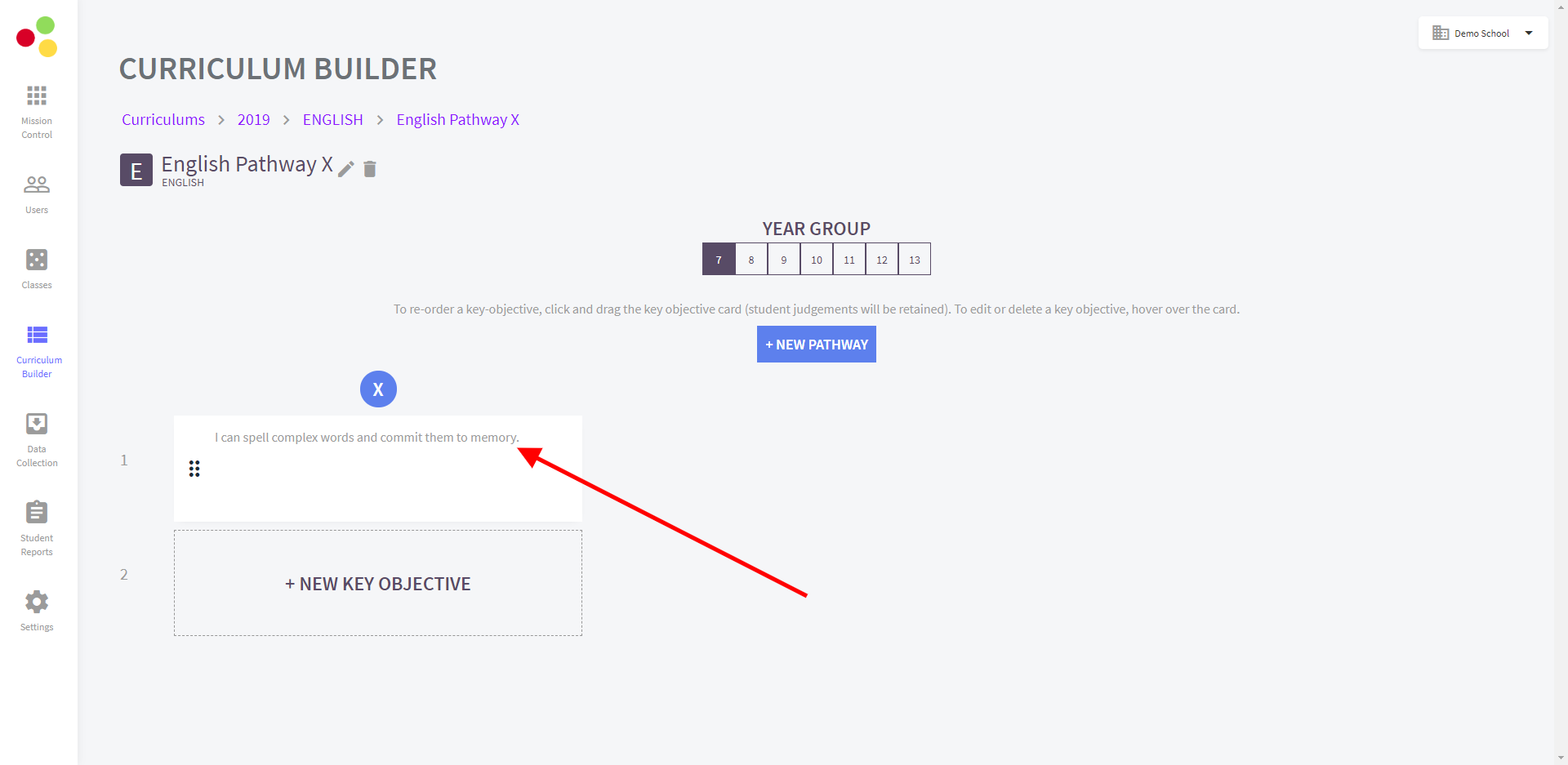Go to the Curriculums breadcrumb link
Viewport: 1568px width, 765px height.
click(163, 120)
